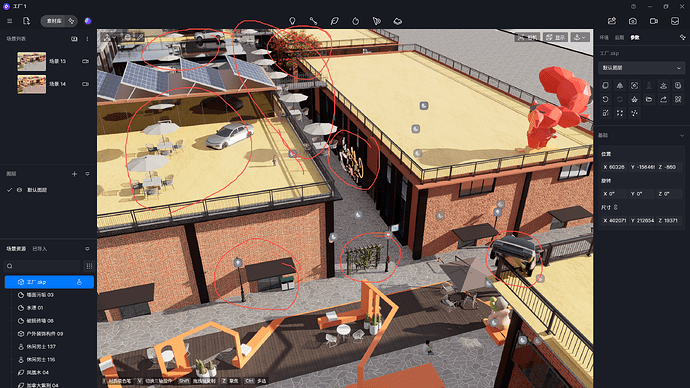The width and height of the screenshot is (690, 388).
Task: Click the 素材库 asset library button
Action: (x=54, y=21)
